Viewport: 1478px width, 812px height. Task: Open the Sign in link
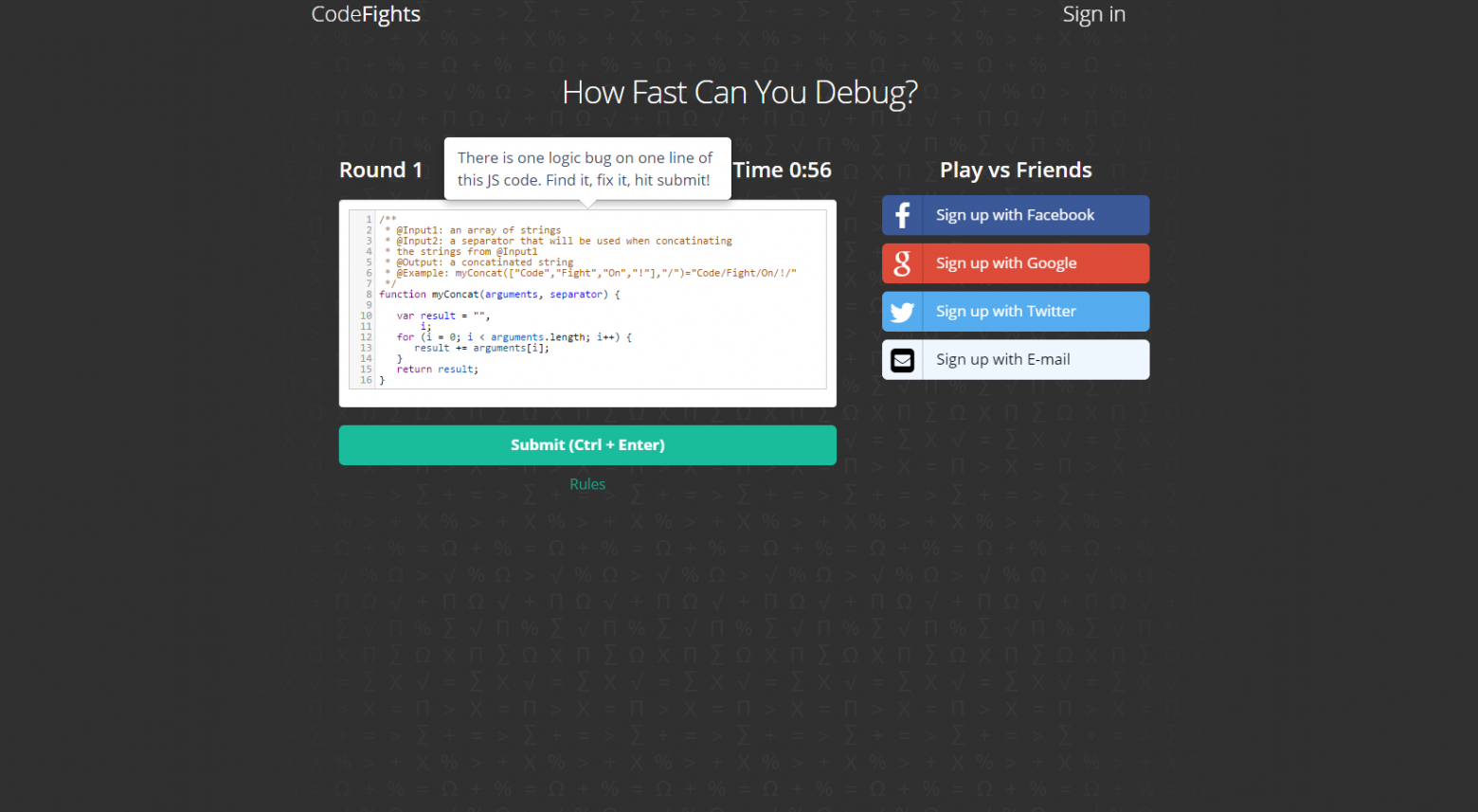(1093, 14)
